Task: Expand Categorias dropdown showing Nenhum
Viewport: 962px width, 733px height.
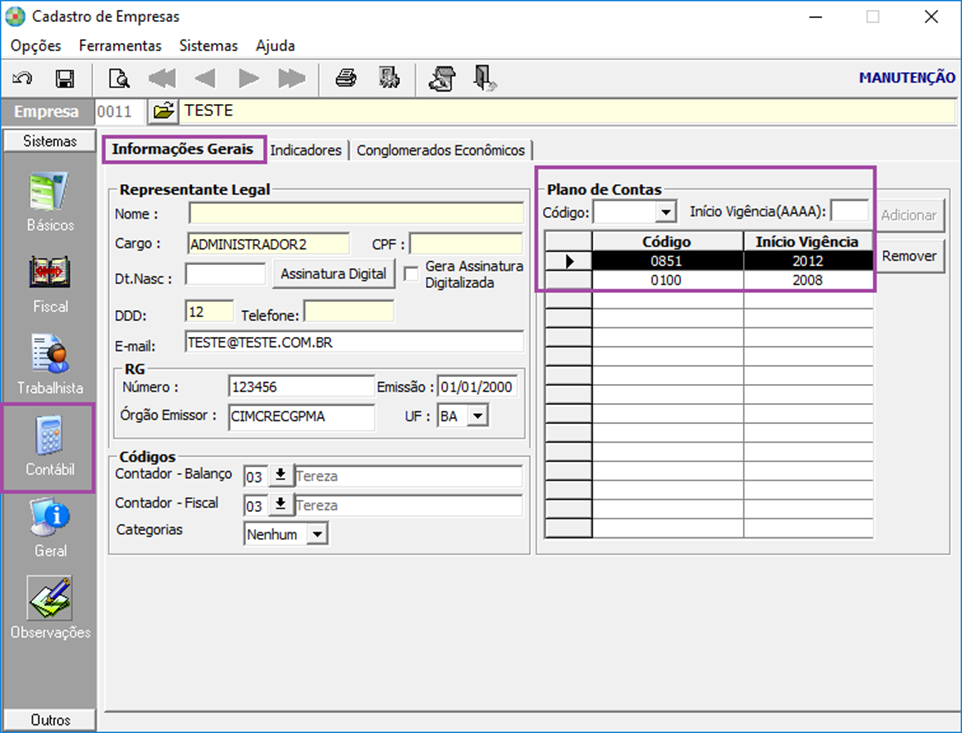Action: tap(317, 534)
